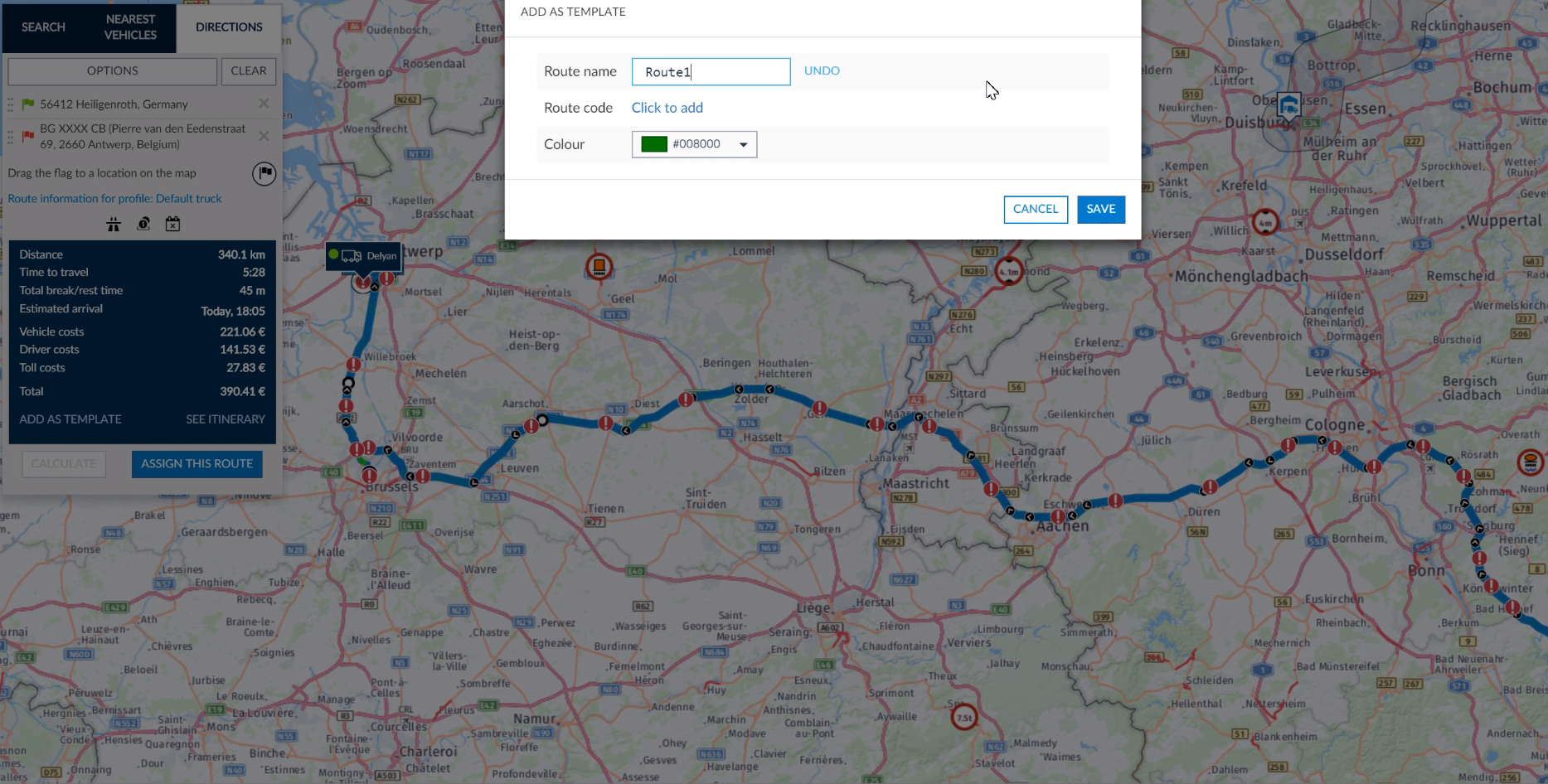Image resolution: width=1548 pixels, height=784 pixels.
Task: Open the Nearest Vehicles tab
Action: pos(130,27)
